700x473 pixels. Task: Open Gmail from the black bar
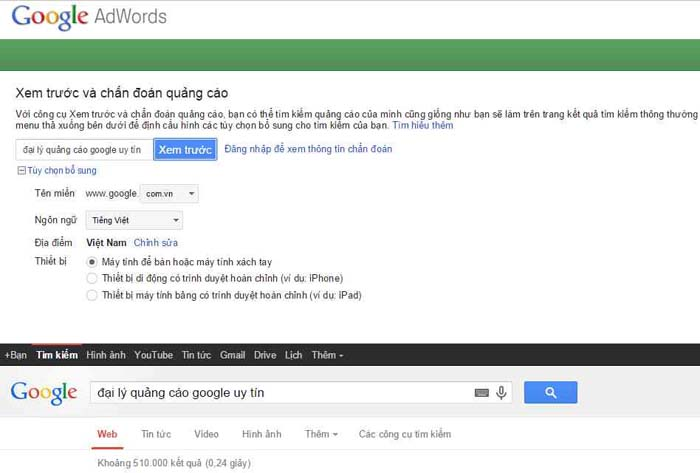(x=232, y=355)
